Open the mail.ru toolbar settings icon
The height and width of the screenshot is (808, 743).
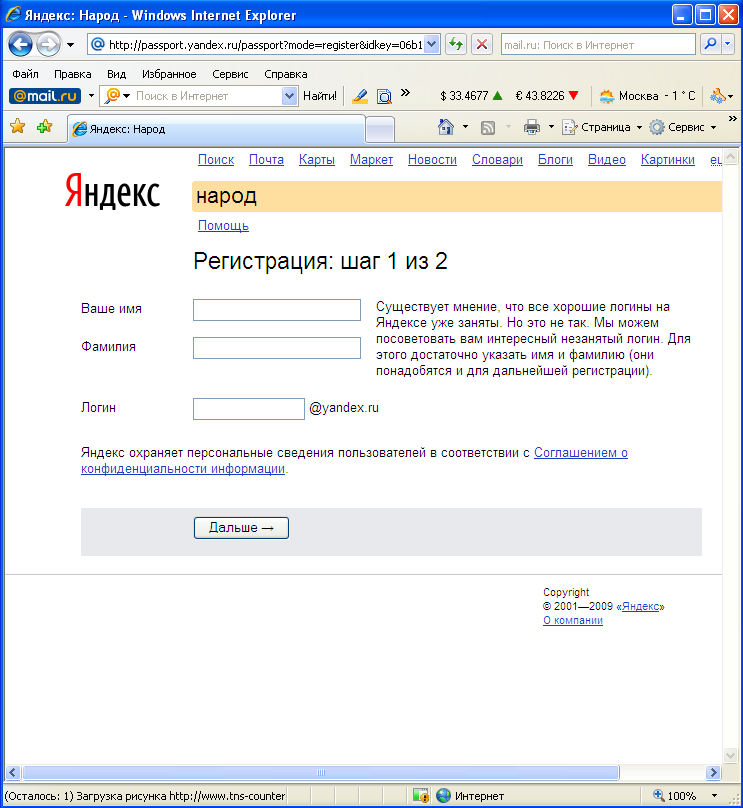[x=718, y=96]
